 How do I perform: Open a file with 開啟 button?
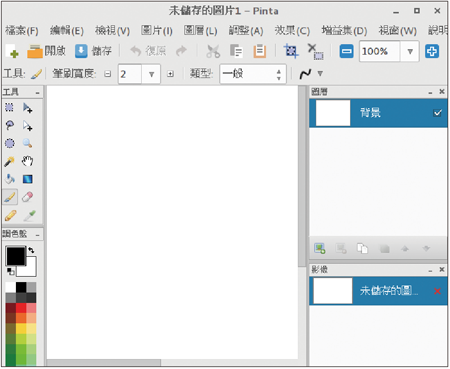click(x=46, y=51)
